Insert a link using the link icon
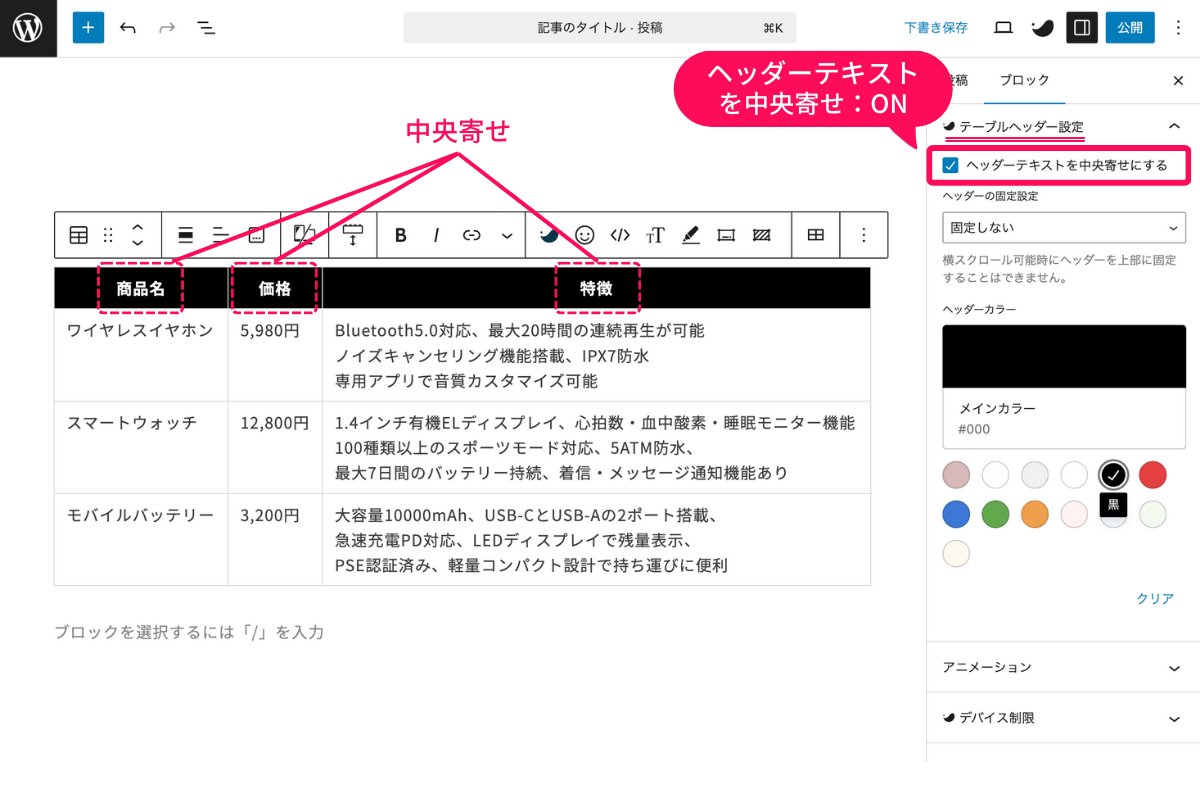This screenshot has width=1200, height=800. (x=470, y=235)
